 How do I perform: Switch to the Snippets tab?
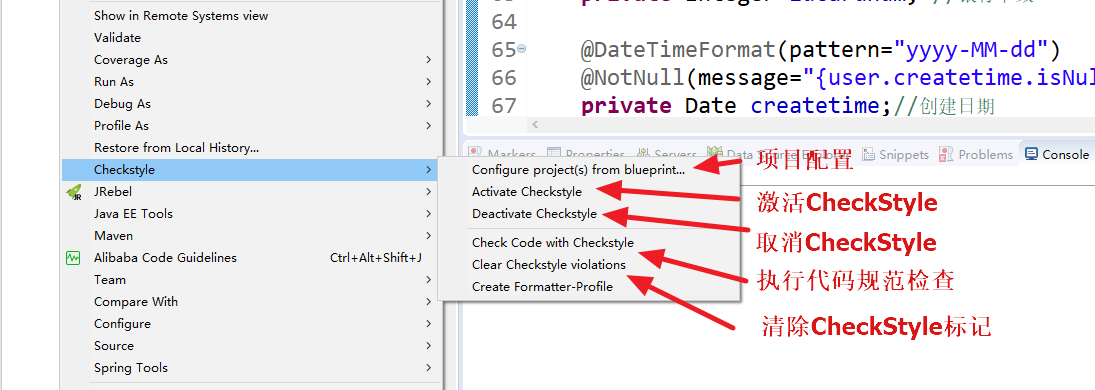pyautogui.click(x=895, y=154)
